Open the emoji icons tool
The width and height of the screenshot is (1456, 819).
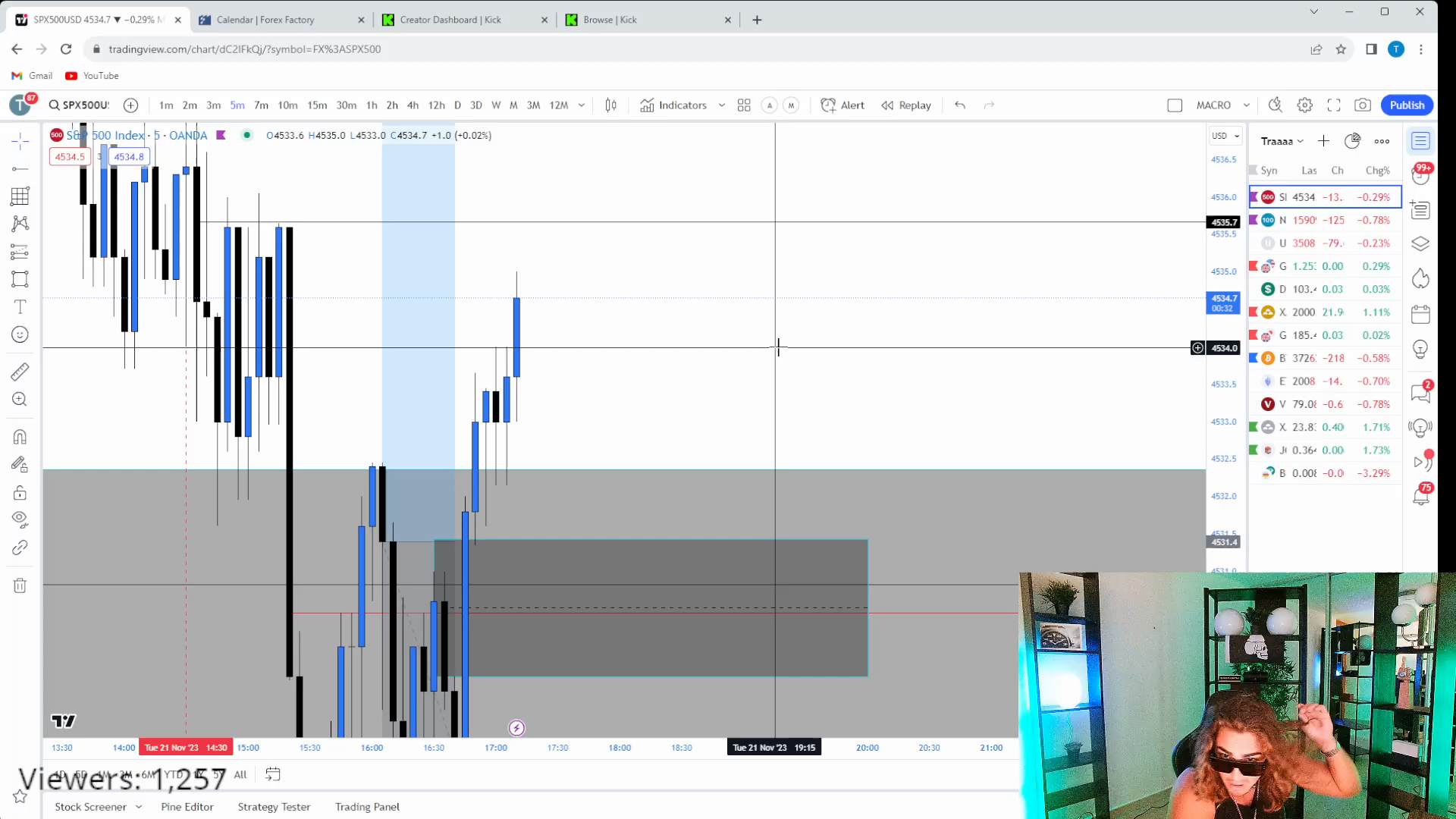click(x=20, y=334)
